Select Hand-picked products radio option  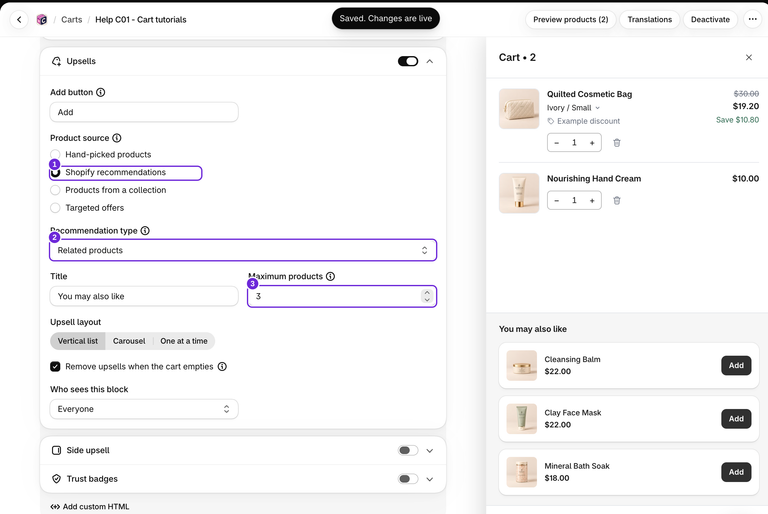pyautogui.click(x=55, y=154)
